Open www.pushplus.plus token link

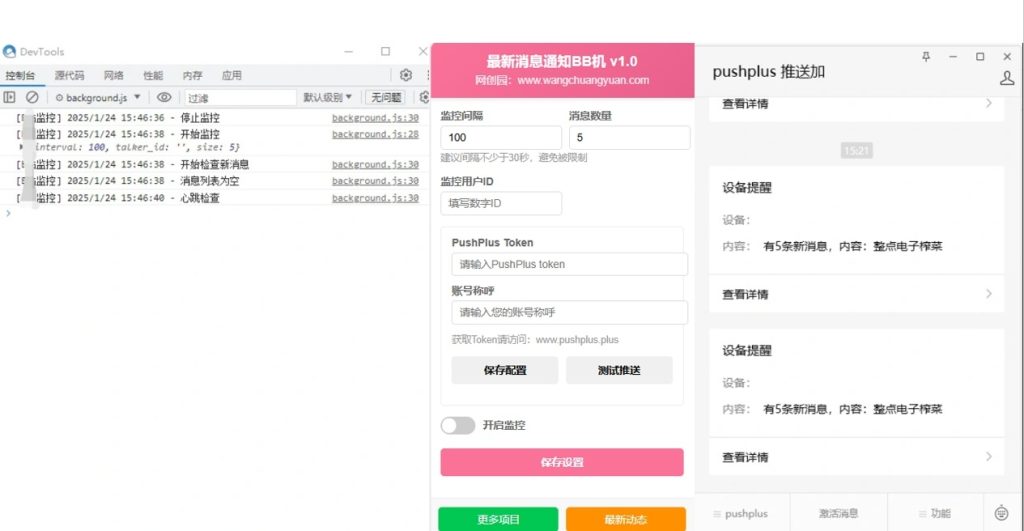577,340
